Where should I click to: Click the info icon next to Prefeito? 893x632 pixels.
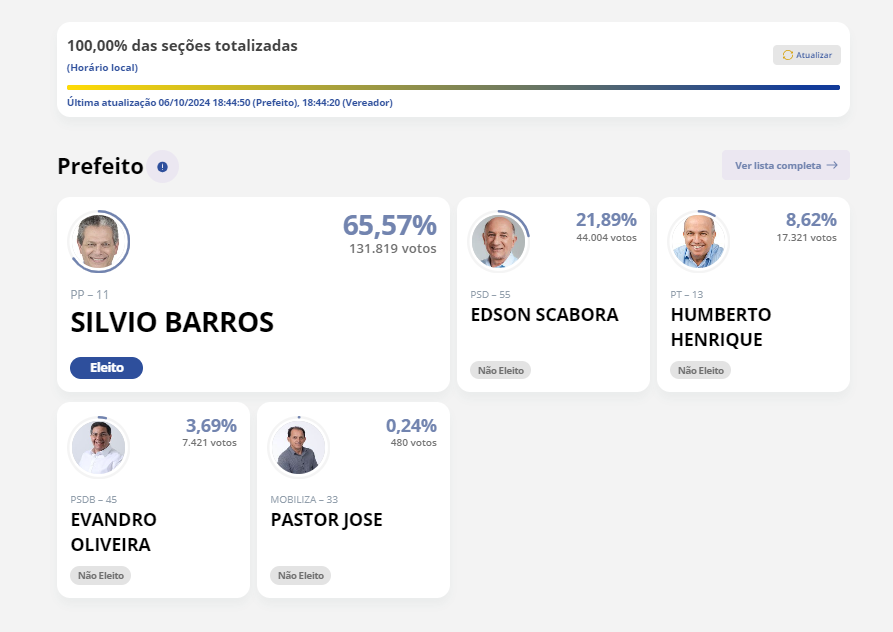click(x=162, y=166)
